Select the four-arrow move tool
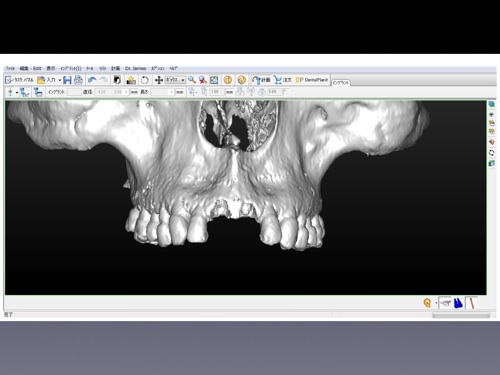This screenshot has height=375, width=500. click(159, 80)
